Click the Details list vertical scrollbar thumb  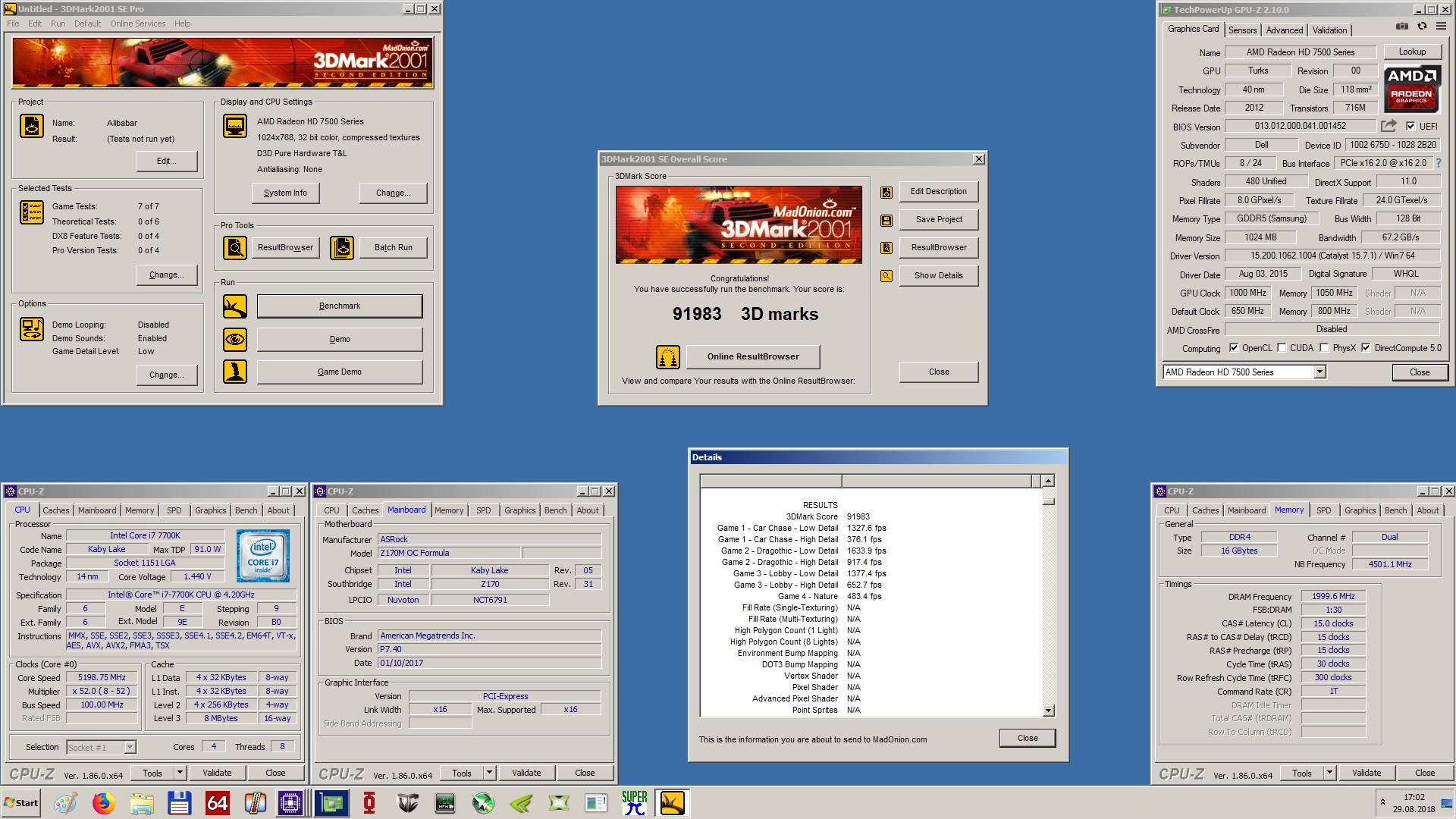[x=1048, y=501]
